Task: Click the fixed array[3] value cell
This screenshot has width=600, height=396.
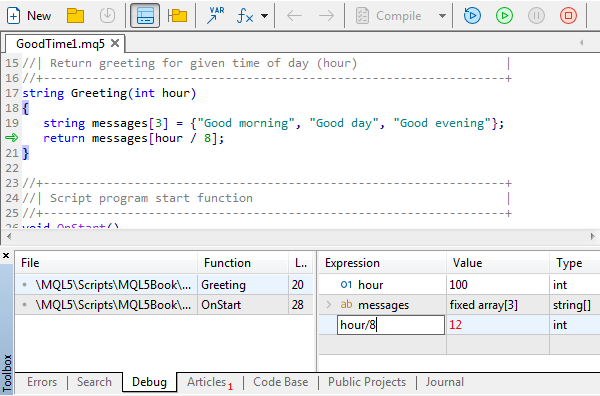Action: pos(498,305)
